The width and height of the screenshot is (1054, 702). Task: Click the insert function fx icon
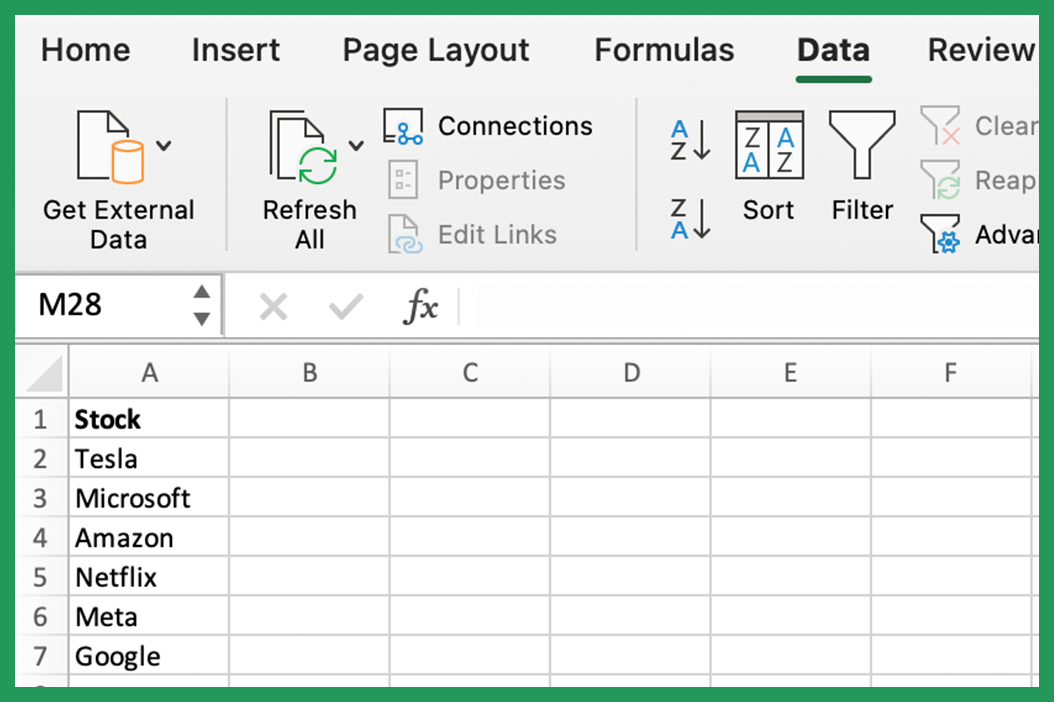click(421, 307)
